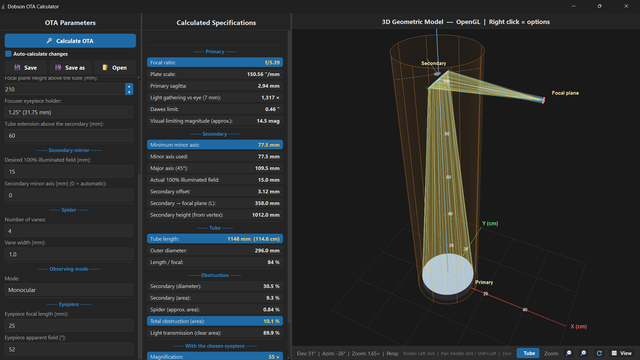This screenshot has width=640, height=360.
Task: Select the Tube length row
Action: click(215, 239)
